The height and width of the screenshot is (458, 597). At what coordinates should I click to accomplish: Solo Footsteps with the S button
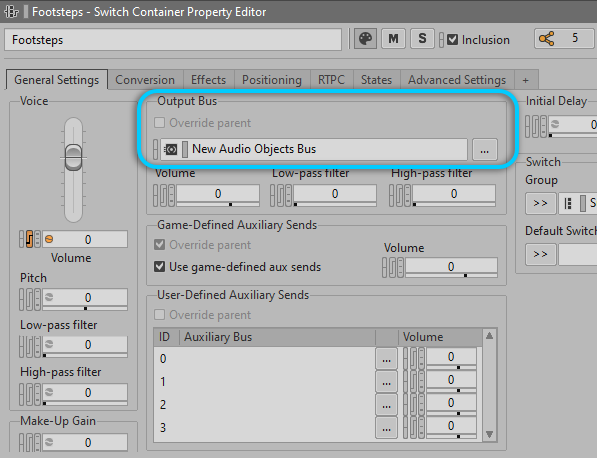pos(422,39)
